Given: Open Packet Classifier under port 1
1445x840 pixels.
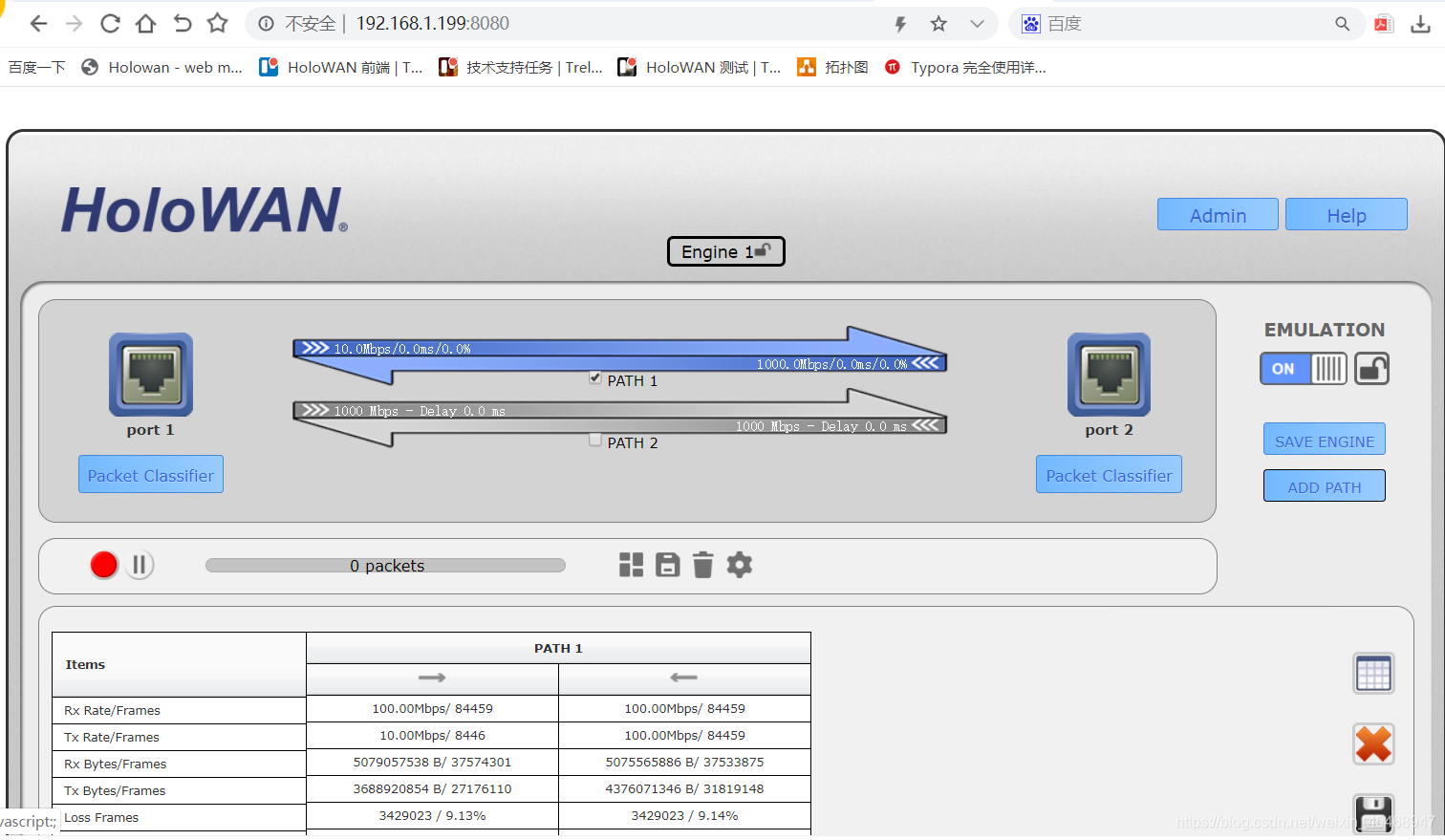Looking at the screenshot, I should 151,475.
